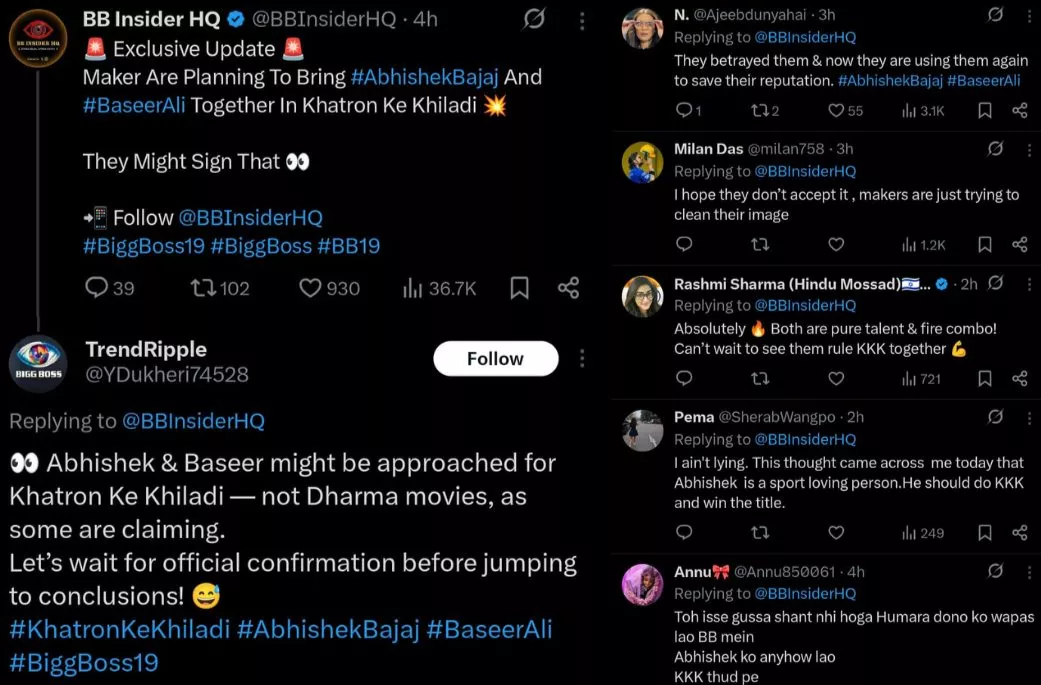Screen dimensions: 1041x685
Task: Open the #BaseerAli hashtag in main post
Action: pyautogui.click(x=134, y=105)
